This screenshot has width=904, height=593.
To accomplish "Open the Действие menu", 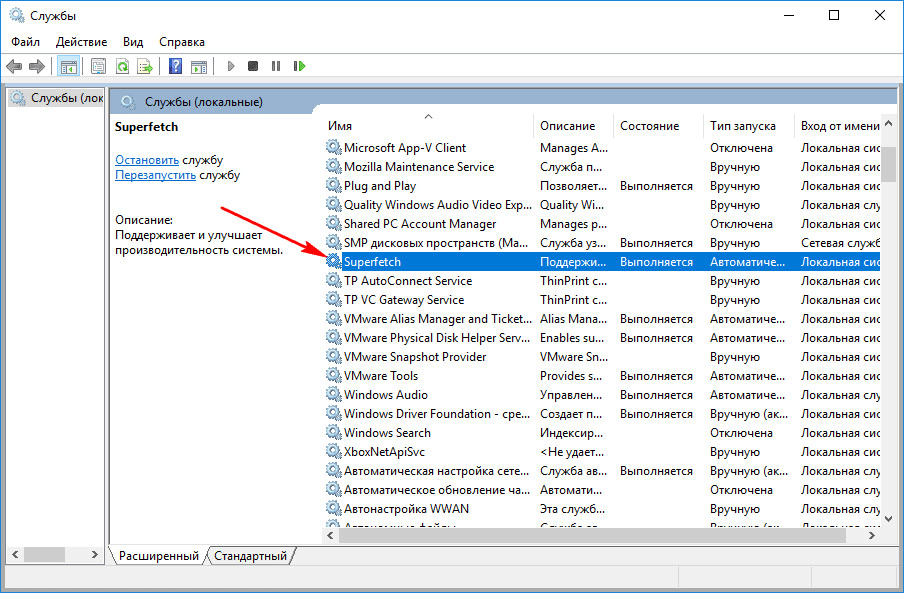I will [81, 42].
